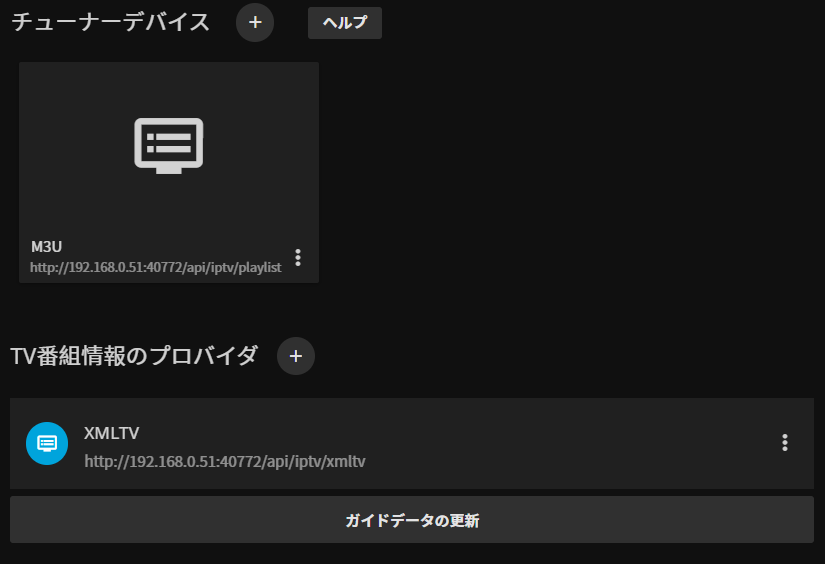Click the M3U tuner TV icon
This screenshot has height=564, width=825.
169,146
